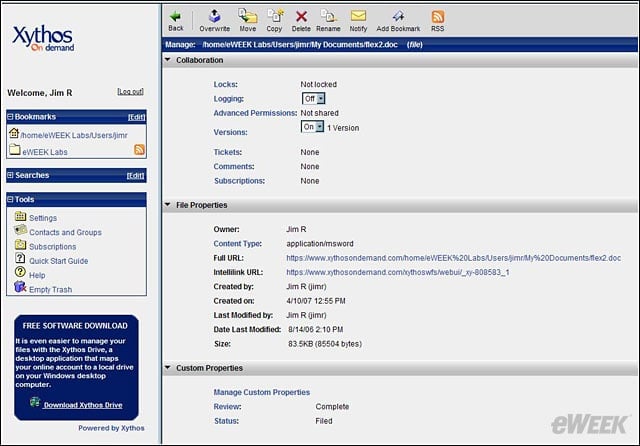Click the green Back arrow icon

pyautogui.click(x=176, y=16)
